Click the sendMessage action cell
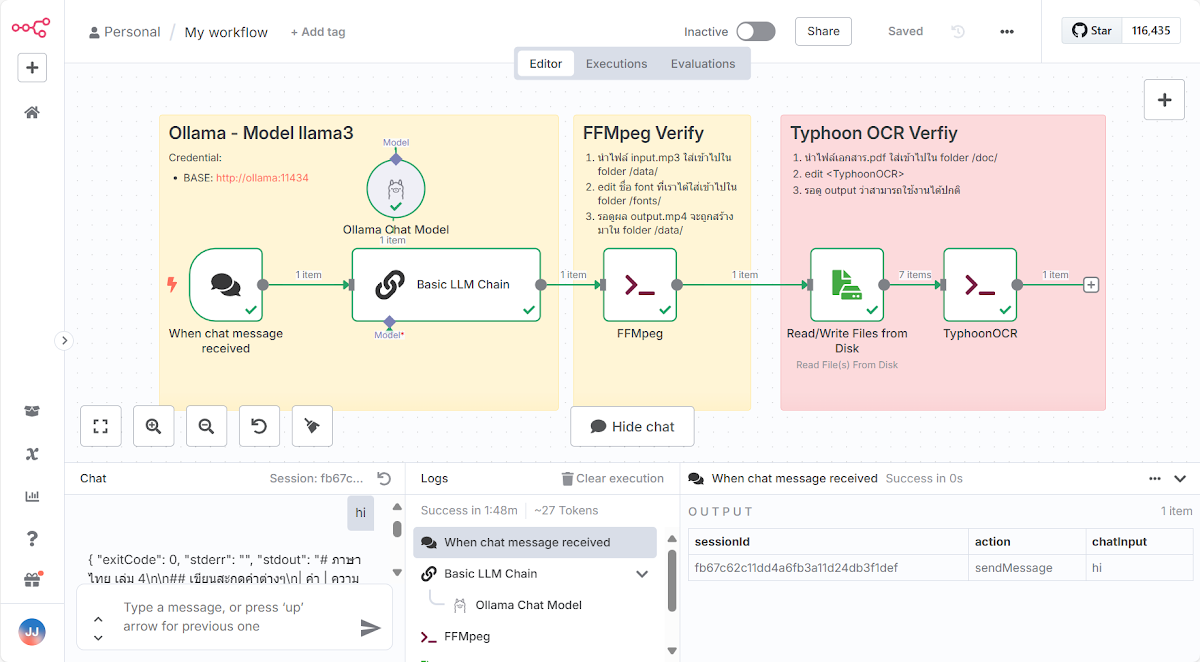This screenshot has width=1200, height=662. [x=1027, y=568]
